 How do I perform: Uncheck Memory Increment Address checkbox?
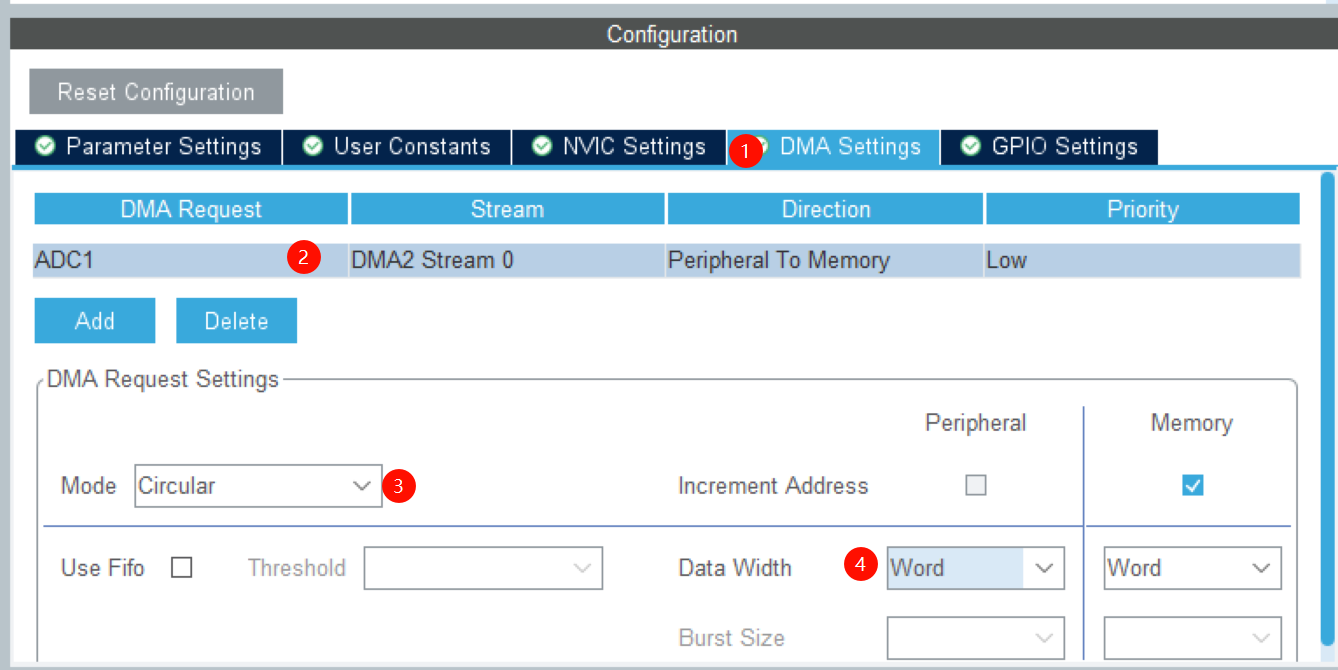point(1192,485)
